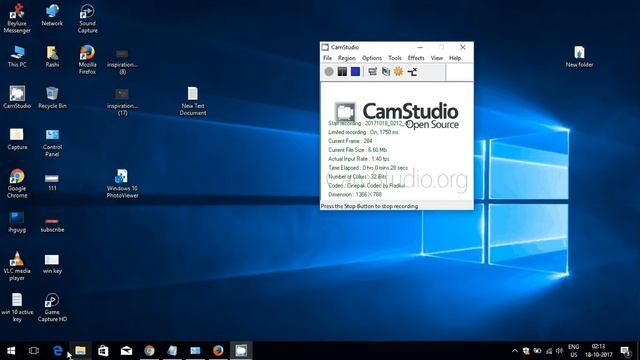Select the ihguyg desktop file
Image resolution: width=640 pixels, height=360 pixels.
click(x=17, y=222)
